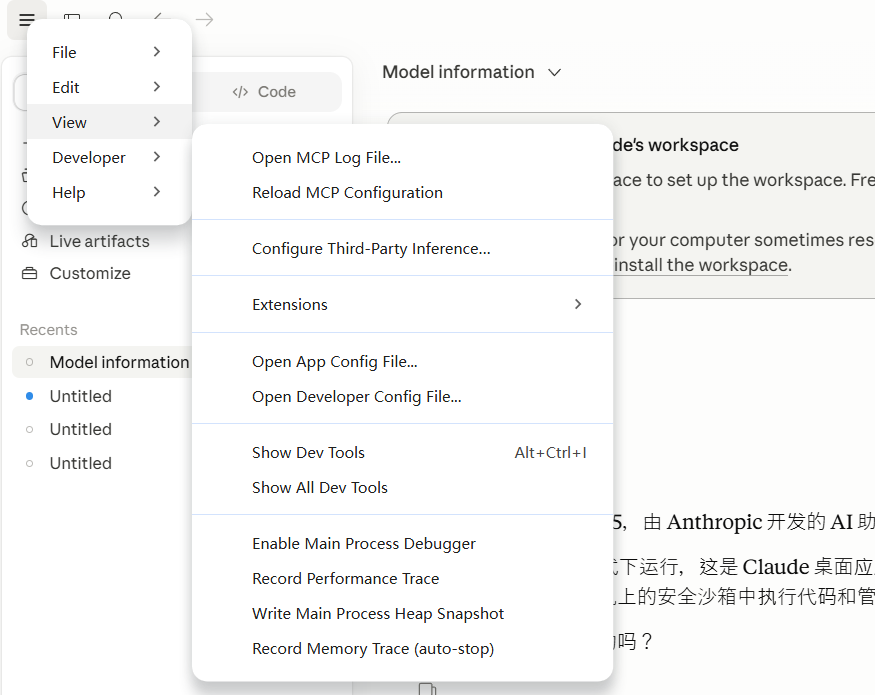
Task: Select Record Memory Trace (auto-stop)
Action: pyautogui.click(x=402, y=649)
